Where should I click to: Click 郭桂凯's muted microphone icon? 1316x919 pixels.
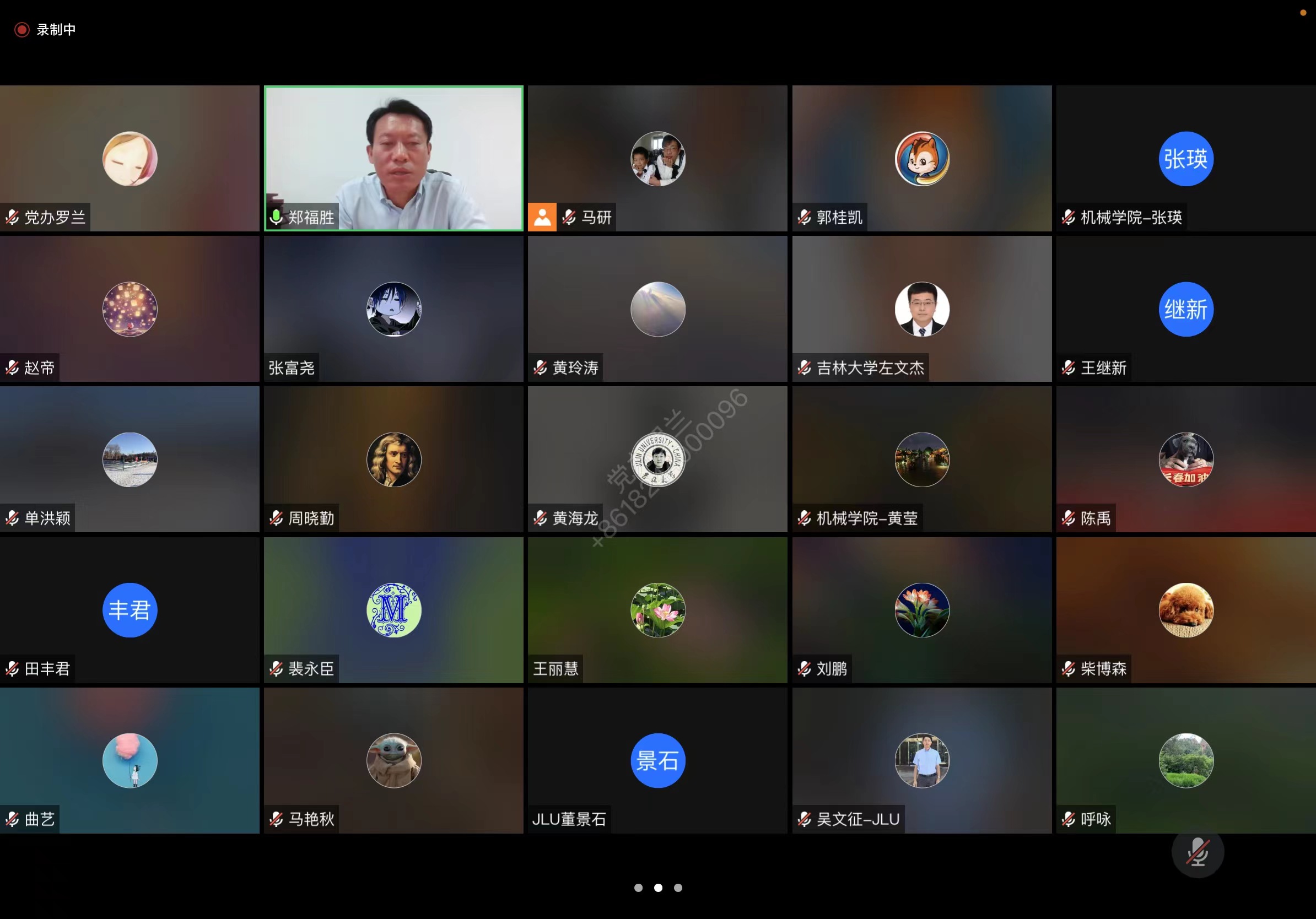(804, 217)
